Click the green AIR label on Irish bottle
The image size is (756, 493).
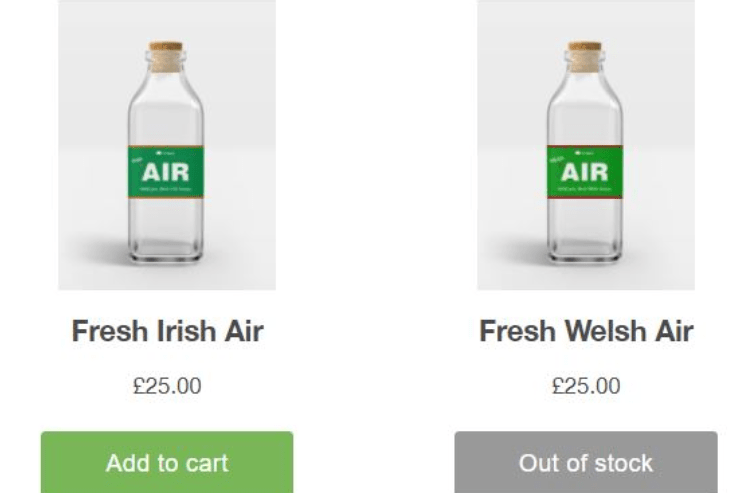[x=166, y=172]
